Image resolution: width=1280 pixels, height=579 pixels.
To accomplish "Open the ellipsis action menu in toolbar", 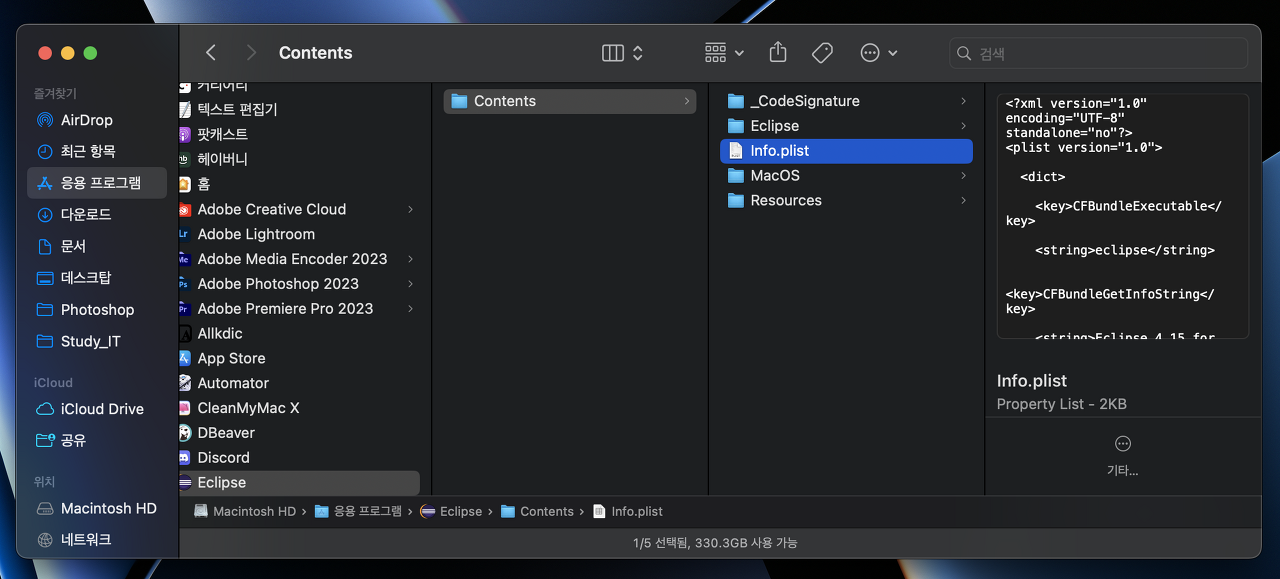I will pyautogui.click(x=879, y=53).
